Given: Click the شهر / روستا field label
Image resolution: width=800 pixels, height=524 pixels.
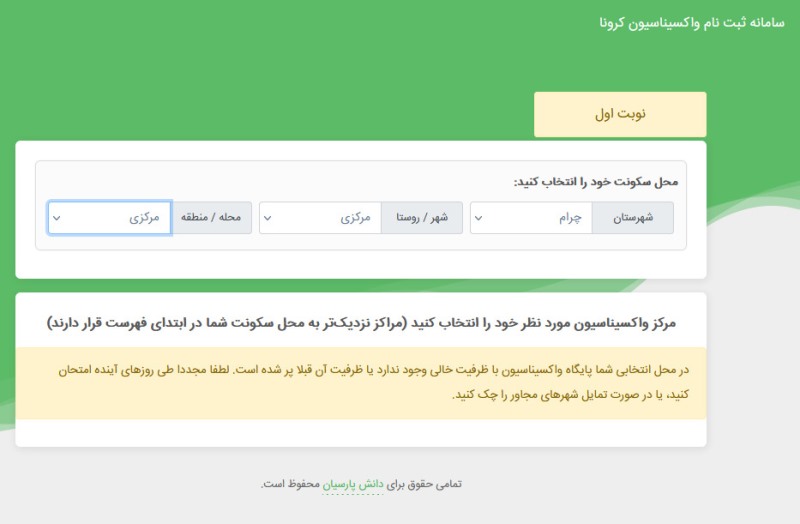Looking at the screenshot, I should click(x=421, y=218).
